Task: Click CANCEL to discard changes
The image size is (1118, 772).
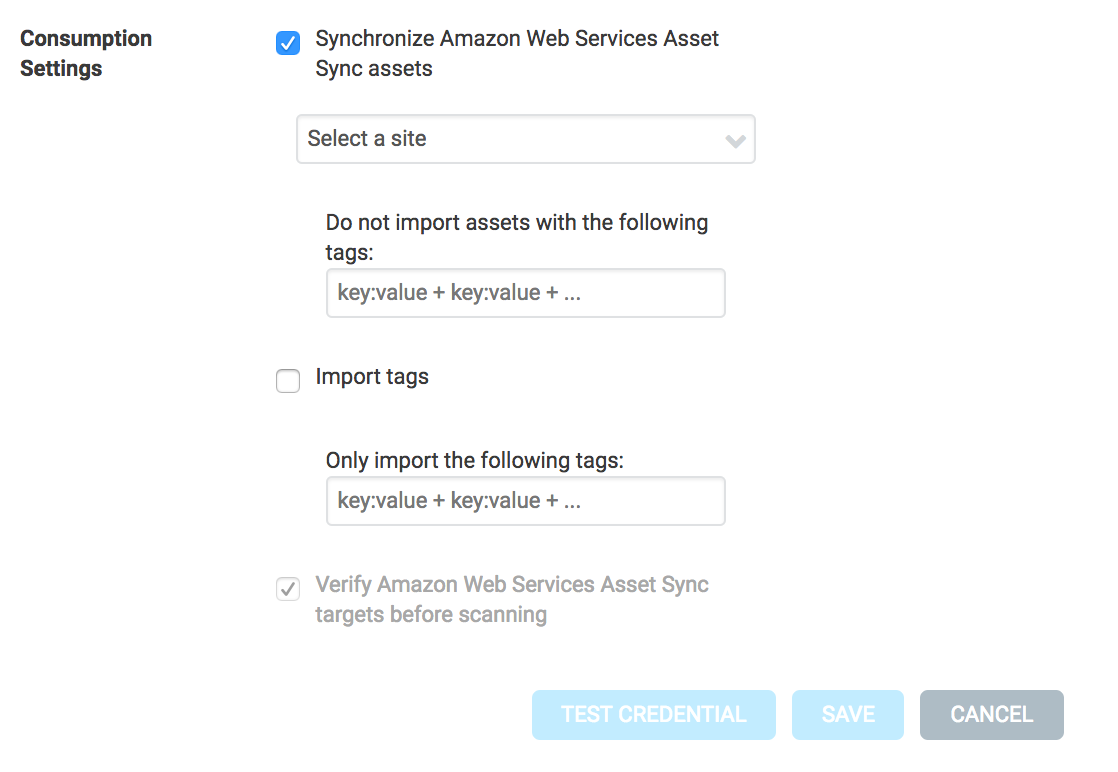Action: click(x=991, y=714)
